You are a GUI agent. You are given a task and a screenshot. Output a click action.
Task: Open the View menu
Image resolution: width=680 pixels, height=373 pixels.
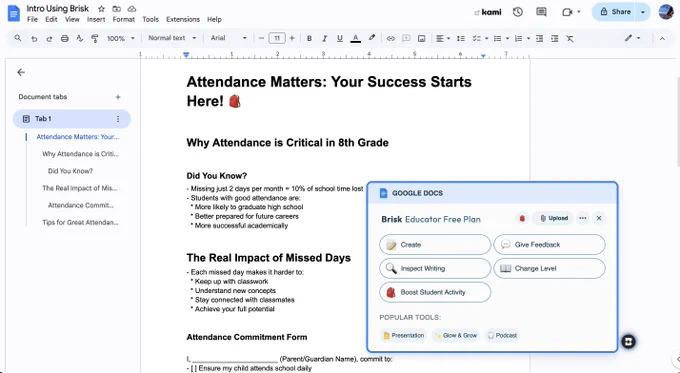point(72,20)
